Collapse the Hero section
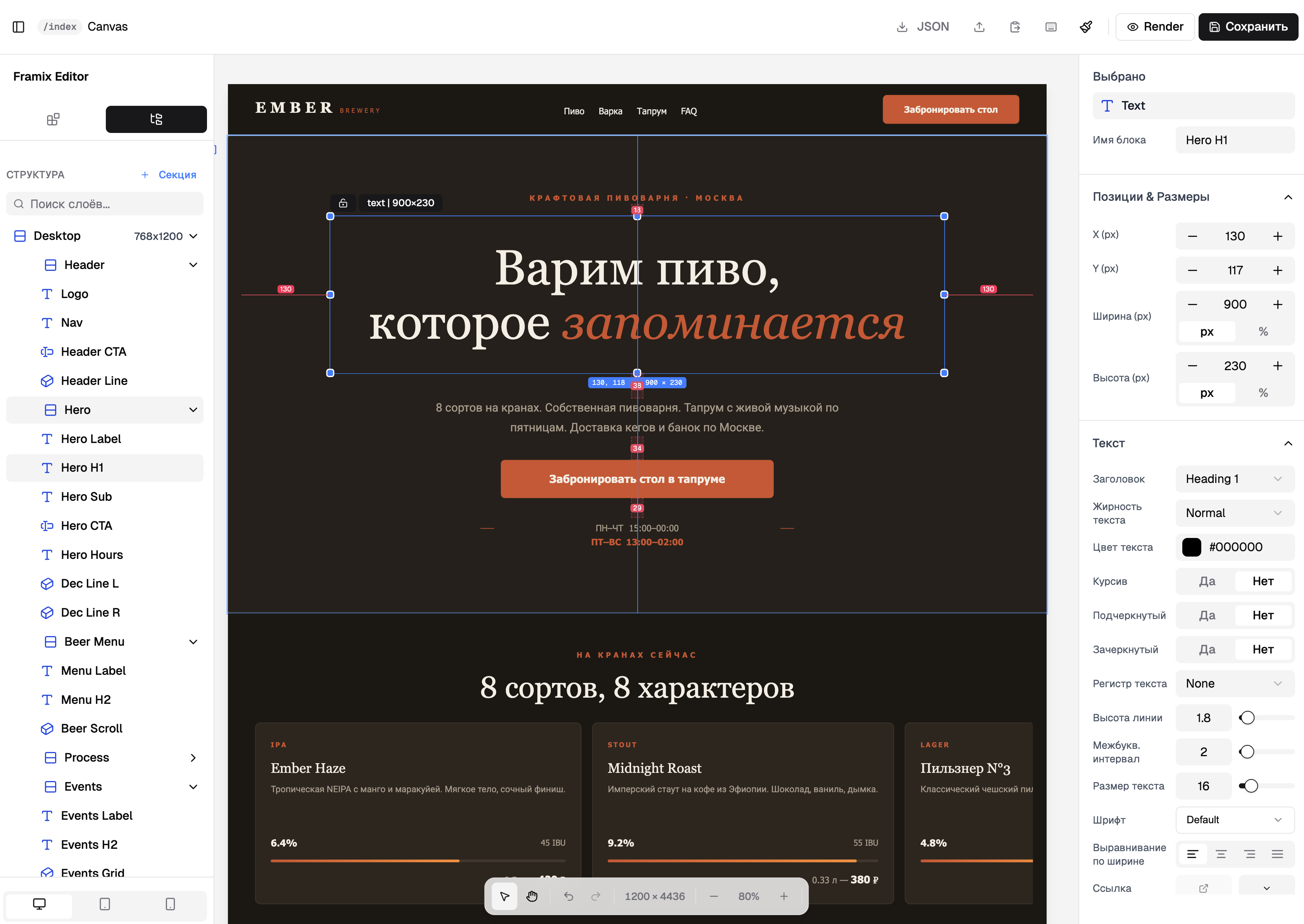The image size is (1304, 924). (193, 410)
